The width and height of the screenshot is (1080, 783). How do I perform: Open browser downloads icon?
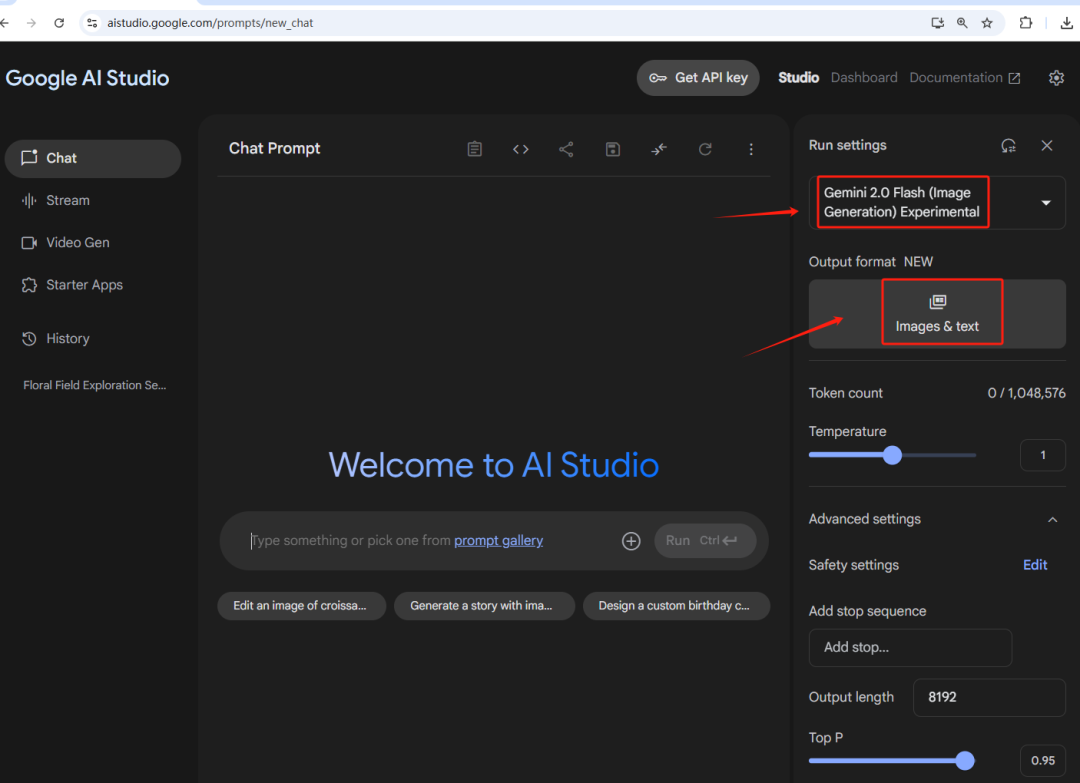pyautogui.click(x=1066, y=23)
